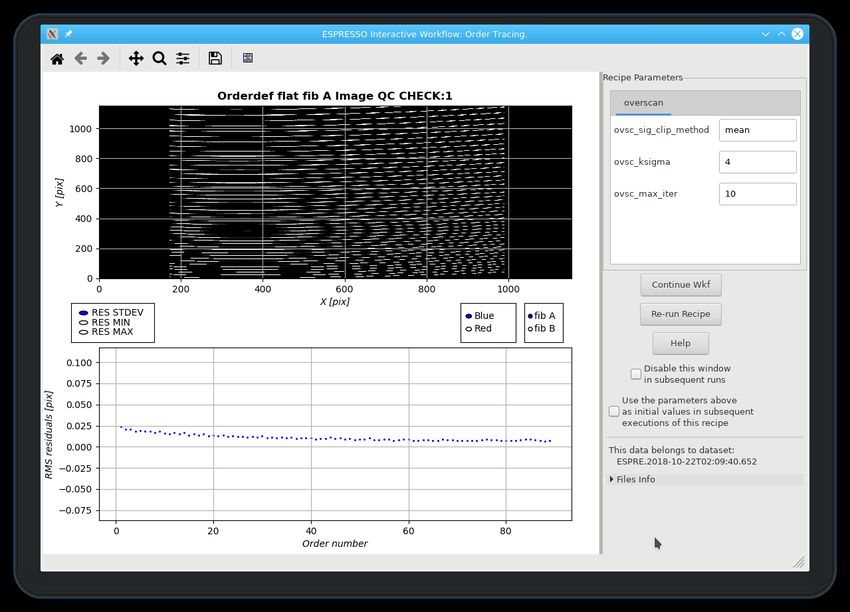Edit the ovsc_max_iter value field

point(758,194)
